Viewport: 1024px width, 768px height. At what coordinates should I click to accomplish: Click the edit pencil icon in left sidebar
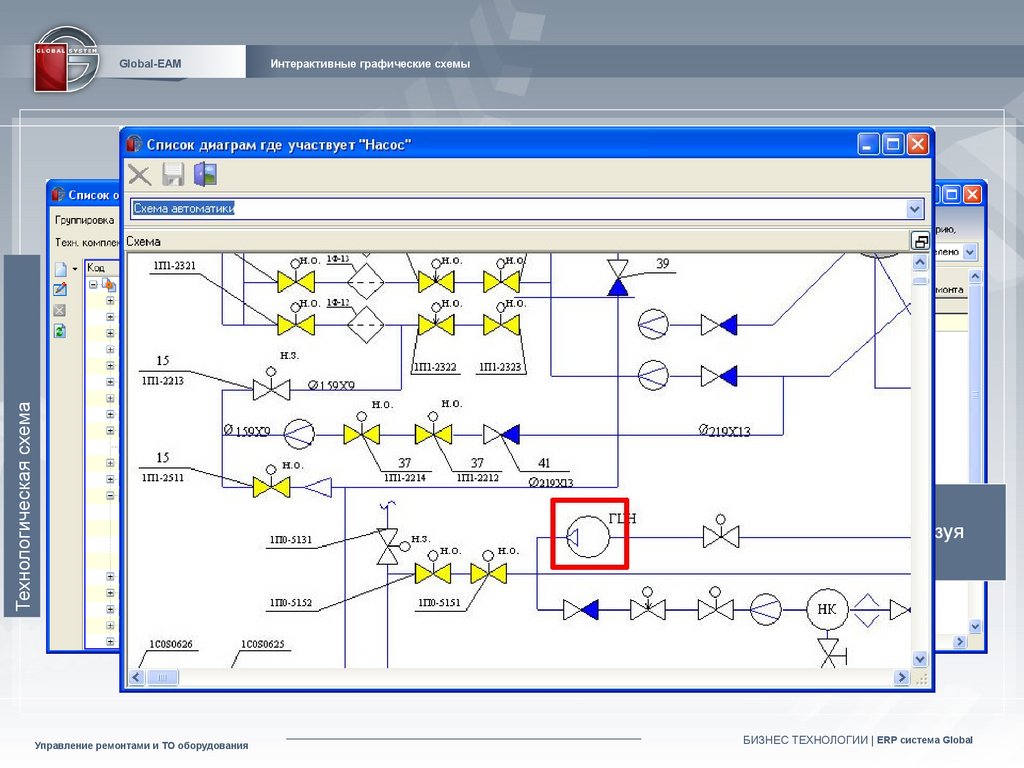click(60, 289)
